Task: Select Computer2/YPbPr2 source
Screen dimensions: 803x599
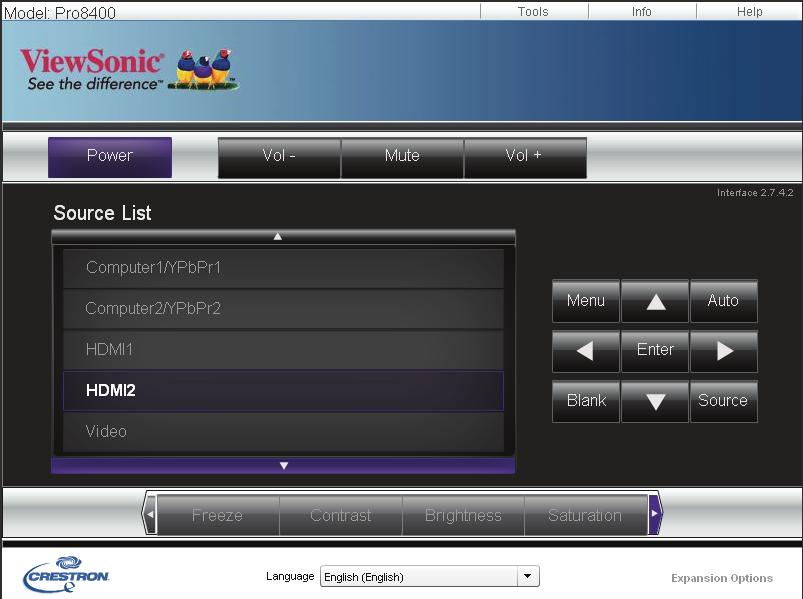Action: [x=283, y=309]
